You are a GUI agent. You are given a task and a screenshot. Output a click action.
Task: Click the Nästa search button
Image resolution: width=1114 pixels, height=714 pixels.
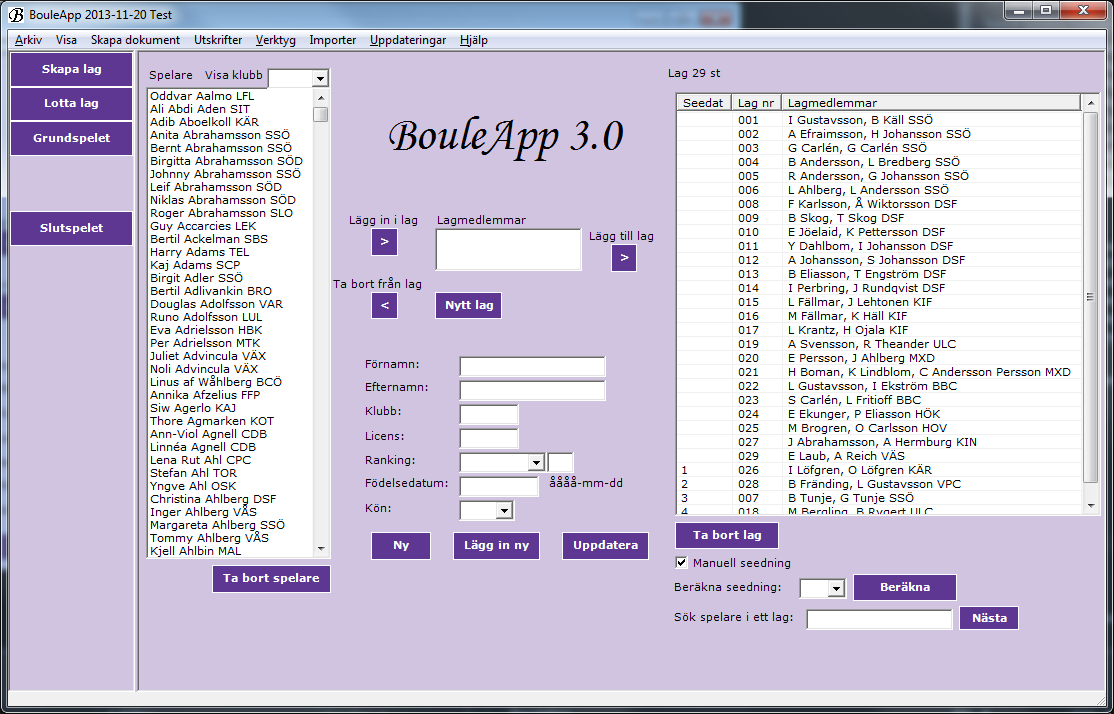(989, 617)
